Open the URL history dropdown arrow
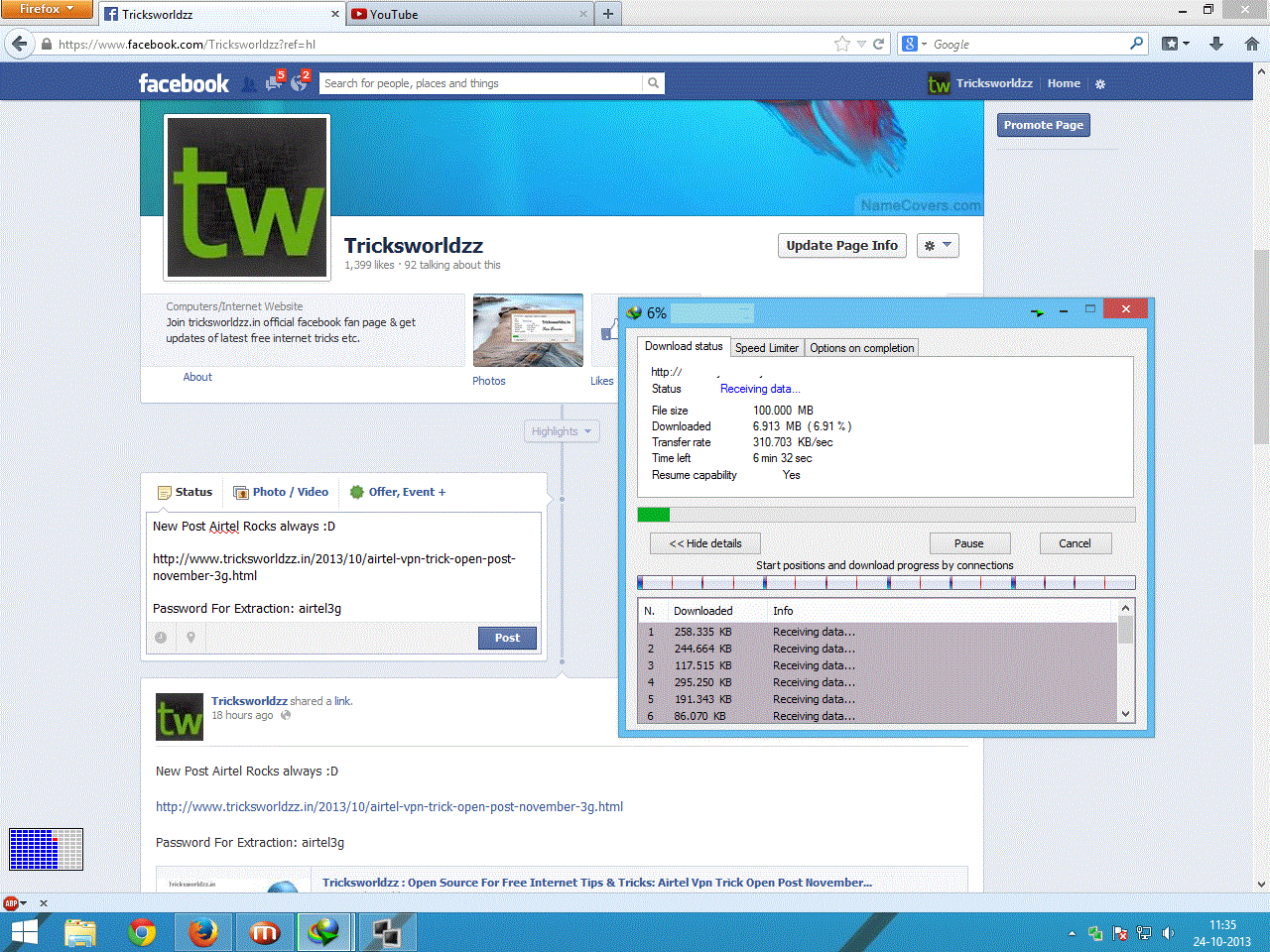The image size is (1270, 952). click(861, 44)
